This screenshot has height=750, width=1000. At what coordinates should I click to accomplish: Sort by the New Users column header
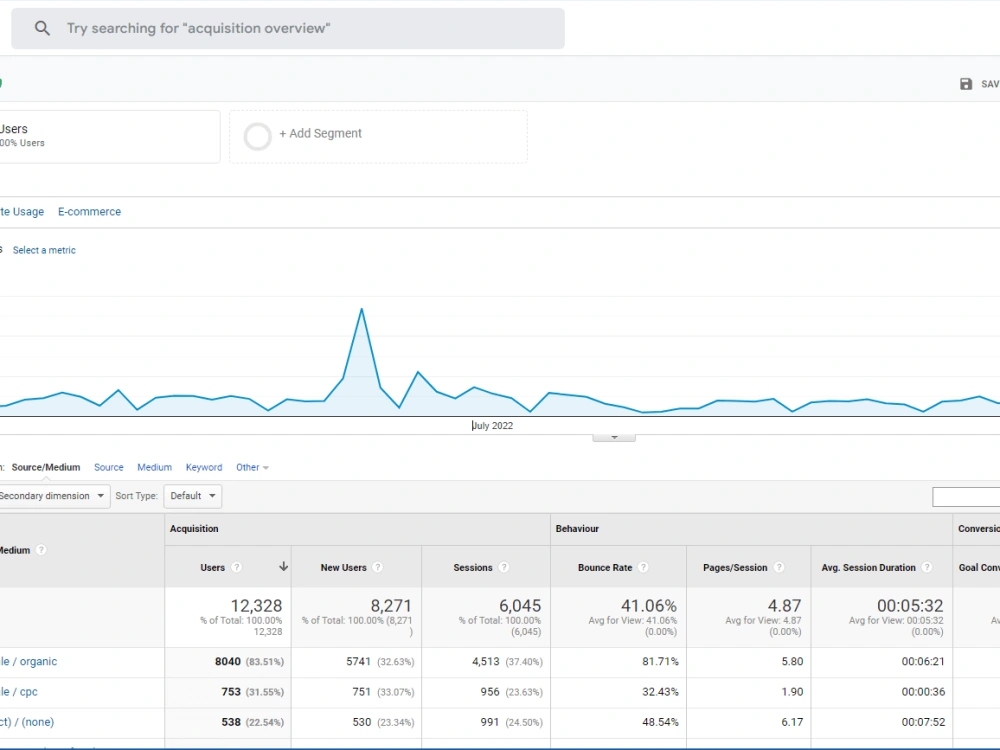[x=343, y=568]
